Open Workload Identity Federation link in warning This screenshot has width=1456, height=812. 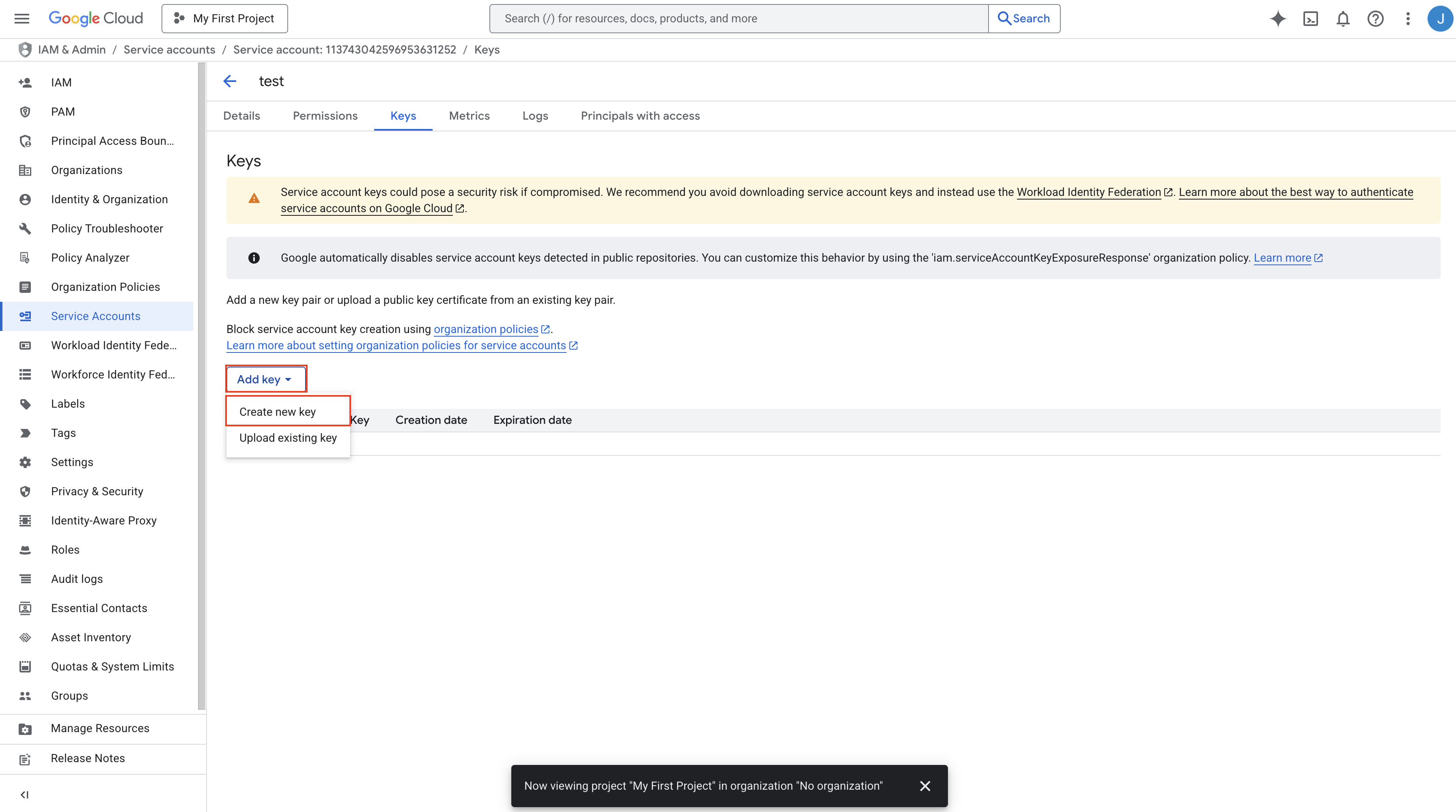coord(1089,192)
